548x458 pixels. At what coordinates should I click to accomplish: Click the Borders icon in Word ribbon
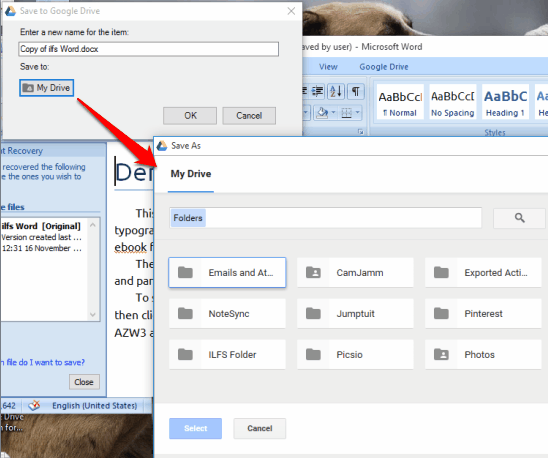pyautogui.click(x=346, y=113)
